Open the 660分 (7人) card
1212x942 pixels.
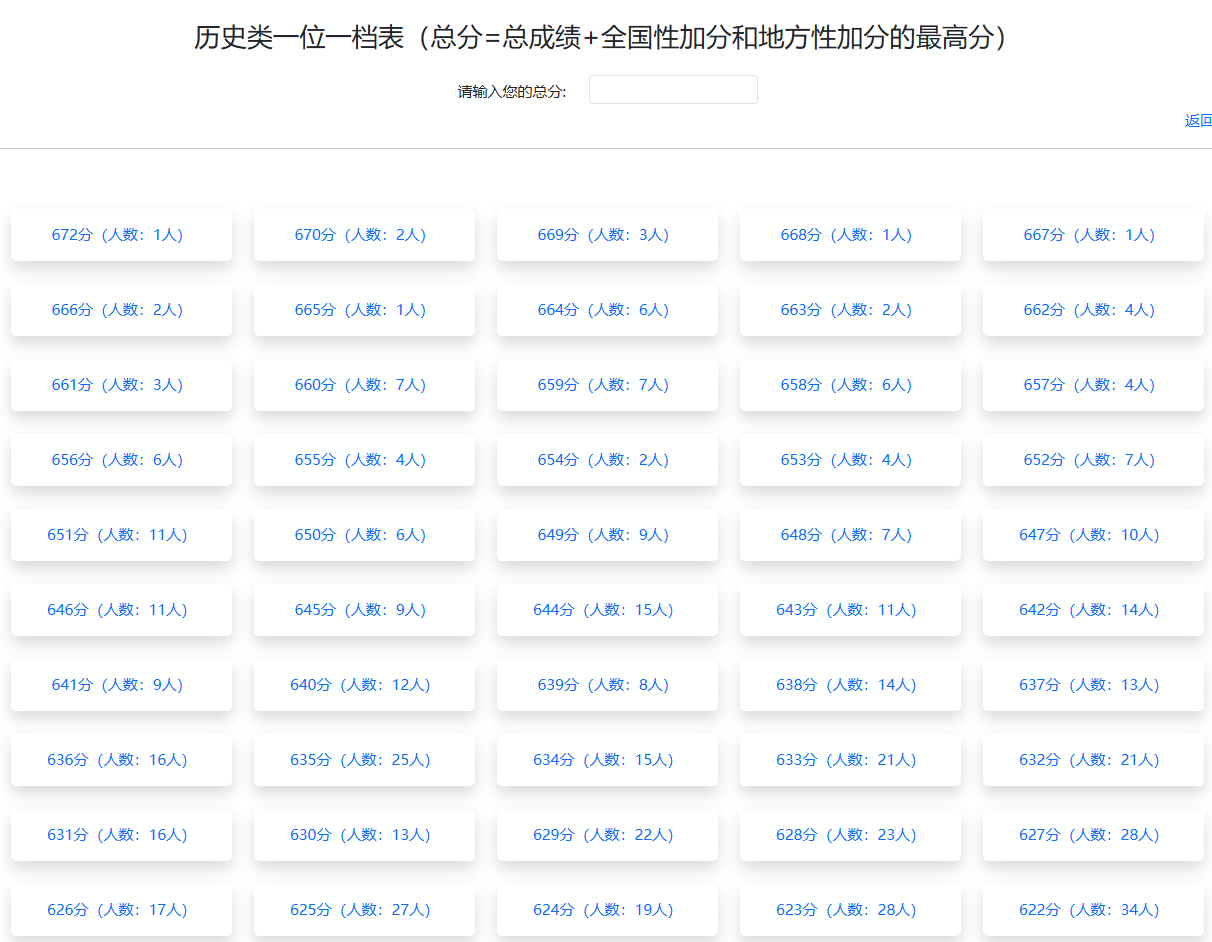point(364,385)
